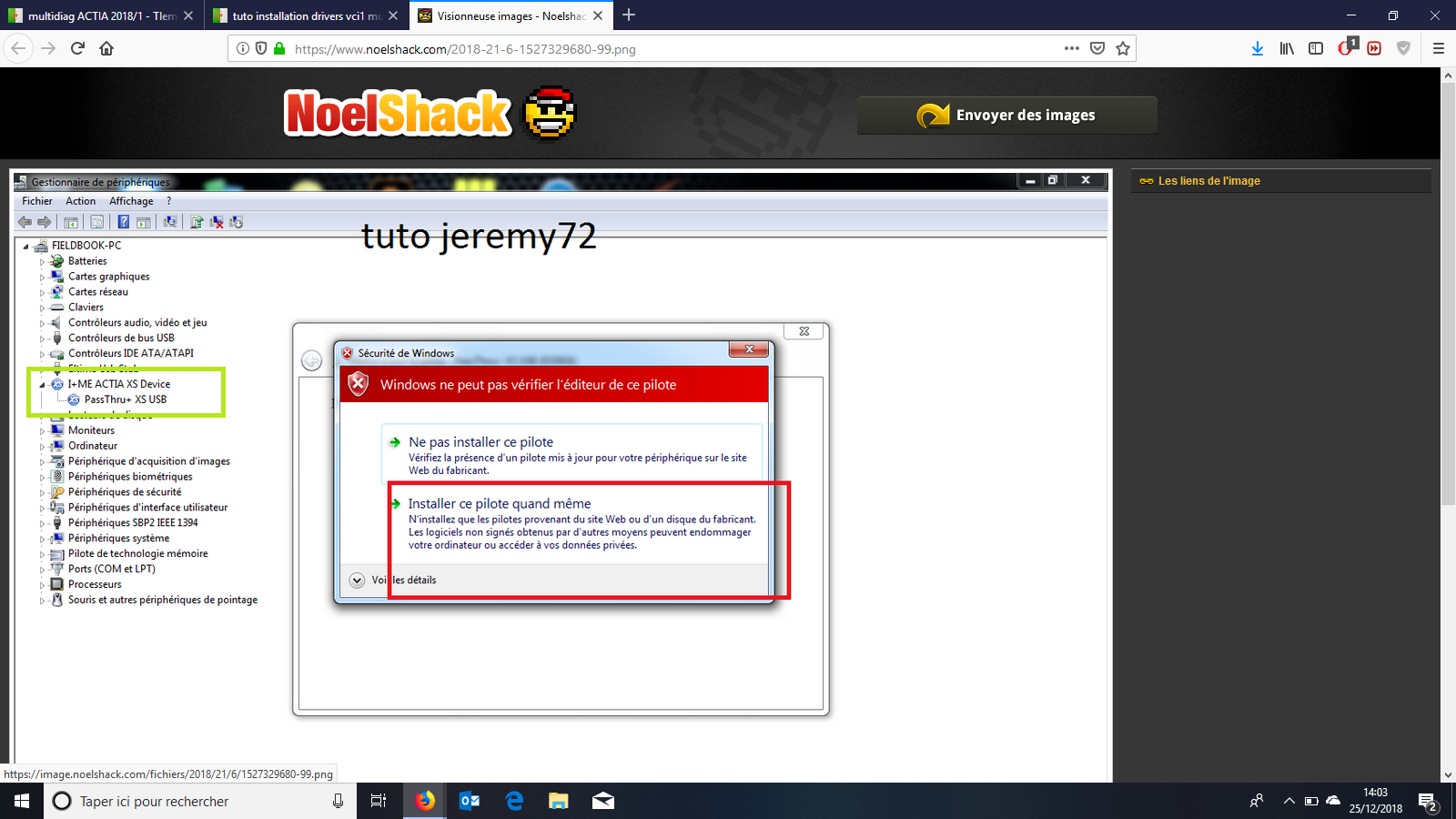Click the NoelShack logo
Viewport: 1456px width, 819px height.
430,114
